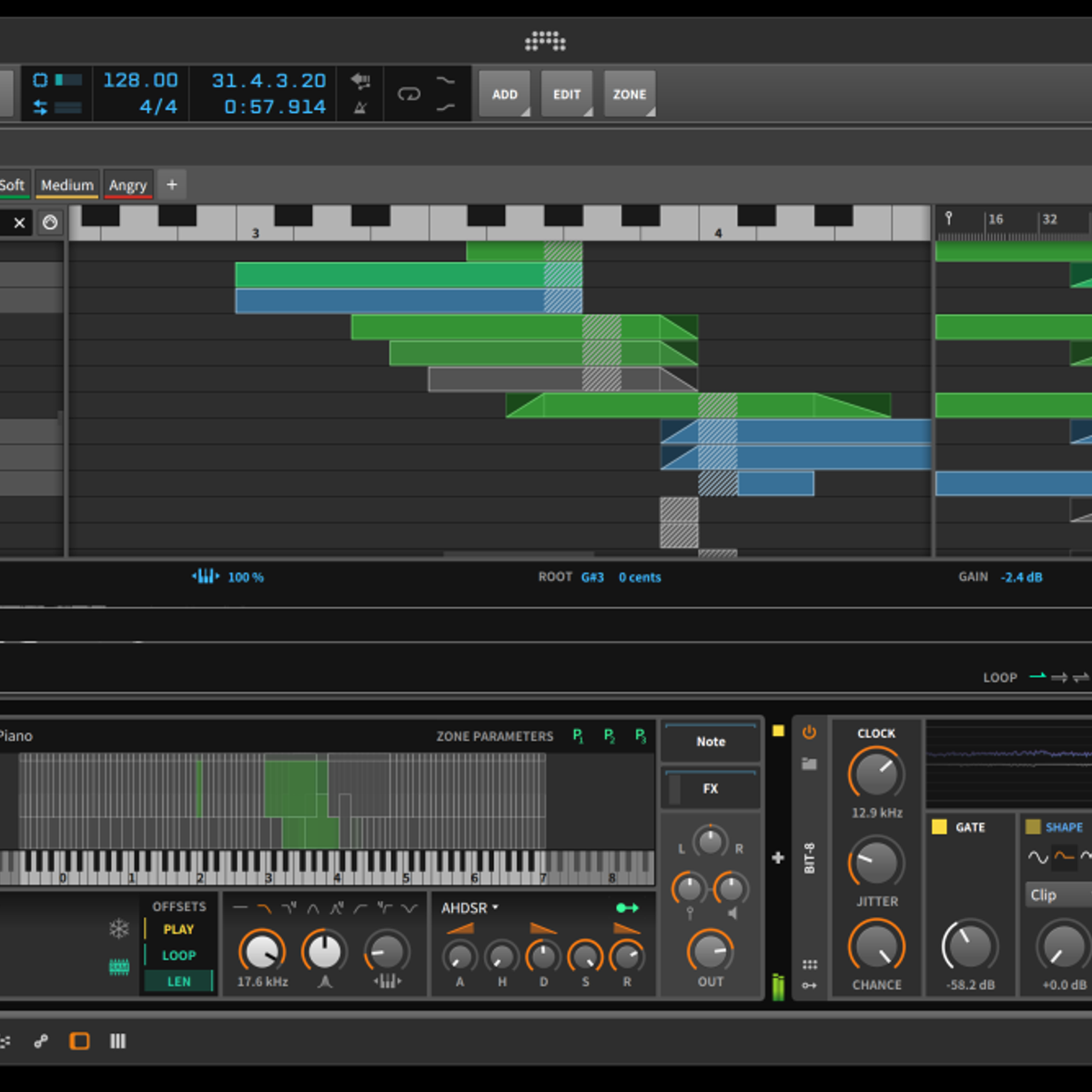Image resolution: width=1092 pixels, height=1092 pixels.
Task: Select the PLAY offset tab
Action: tap(178, 929)
